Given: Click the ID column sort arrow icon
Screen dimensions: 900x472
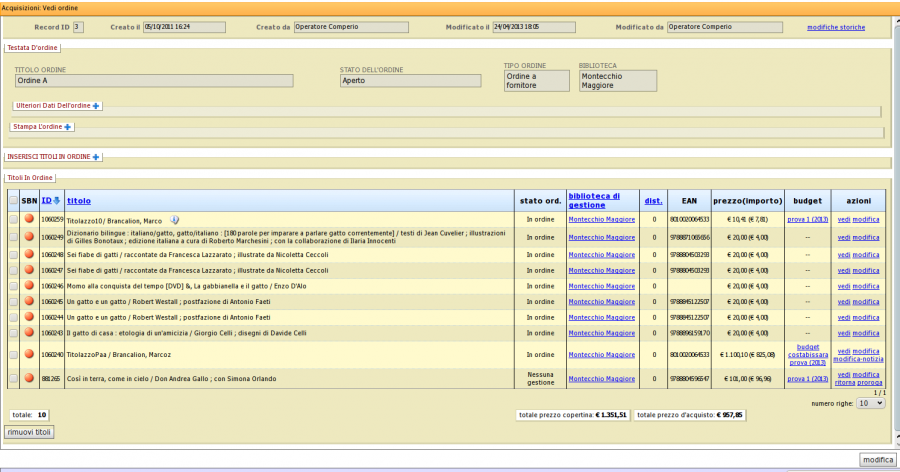Looking at the screenshot, I should pos(57,201).
